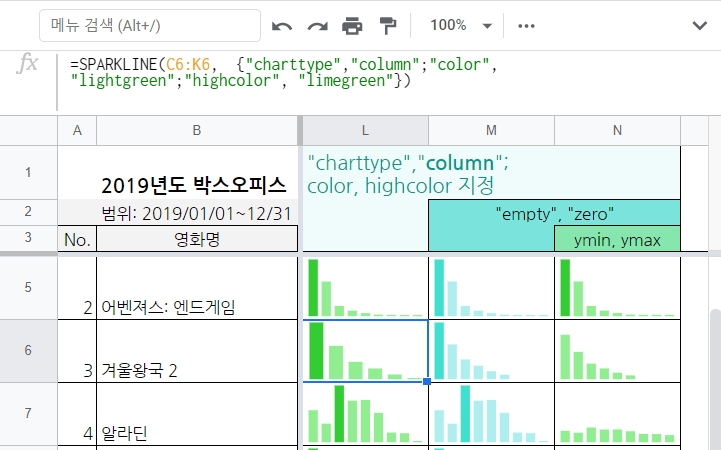Click the menu search box
The image size is (721, 450).
point(150,25)
